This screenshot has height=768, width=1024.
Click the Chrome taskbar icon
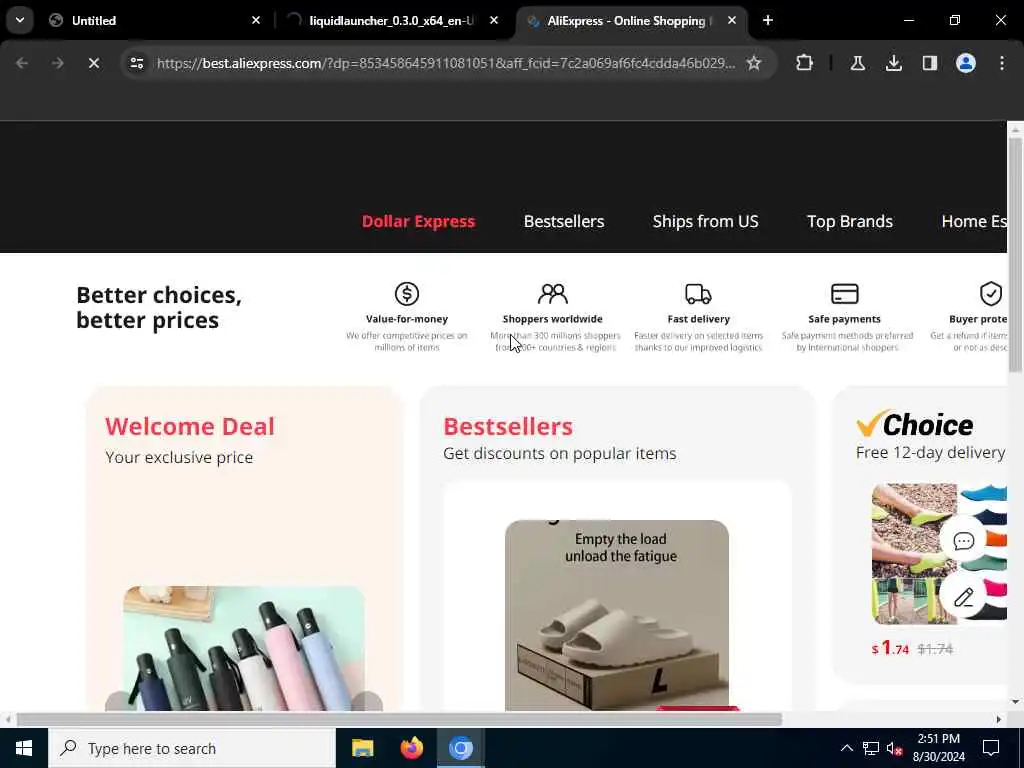tap(460, 748)
